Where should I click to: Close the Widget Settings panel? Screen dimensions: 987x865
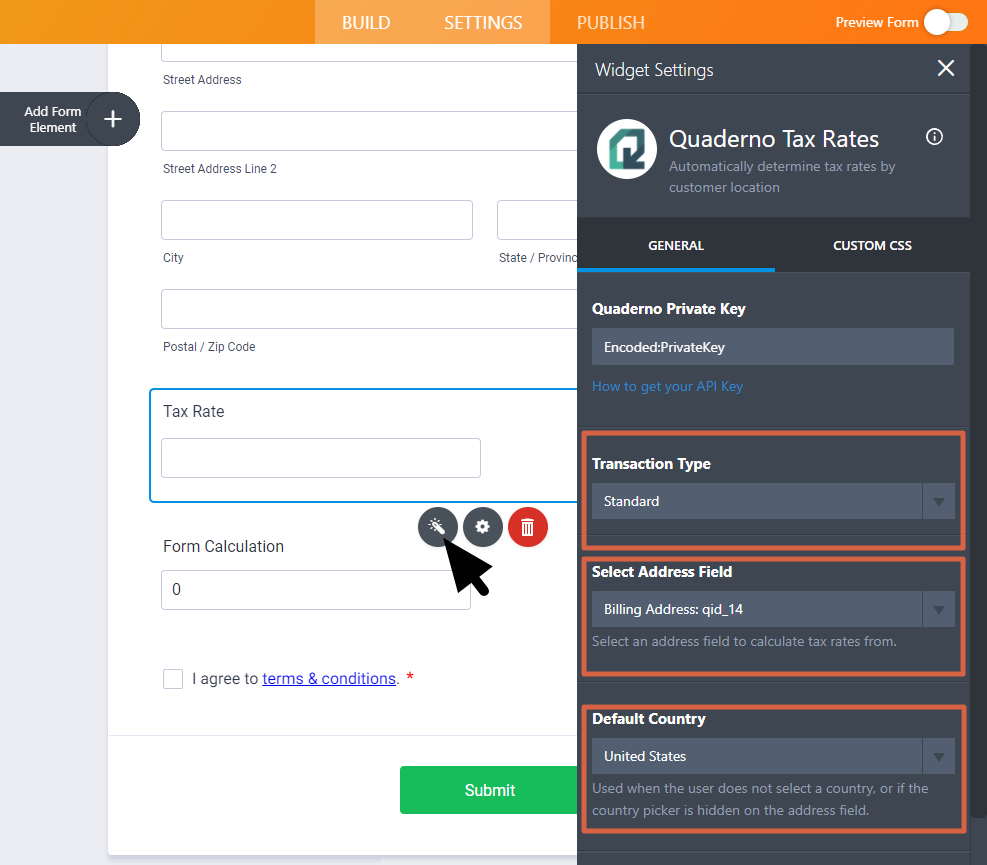point(945,68)
